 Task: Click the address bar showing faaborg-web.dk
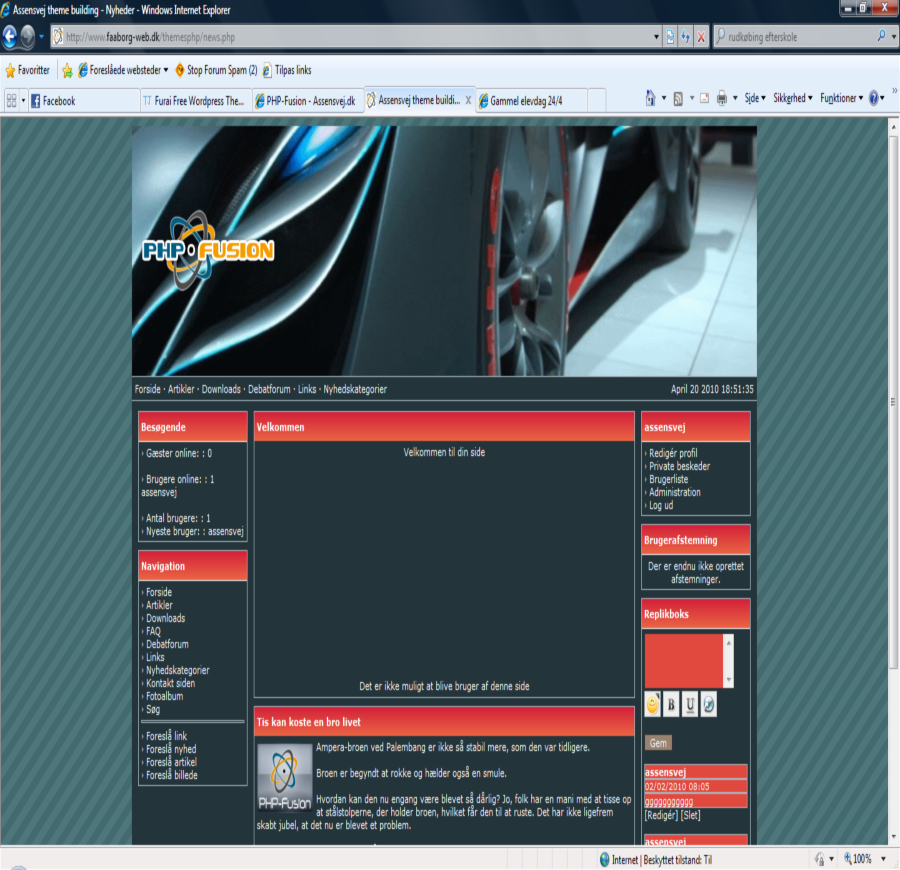tap(350, 37)
